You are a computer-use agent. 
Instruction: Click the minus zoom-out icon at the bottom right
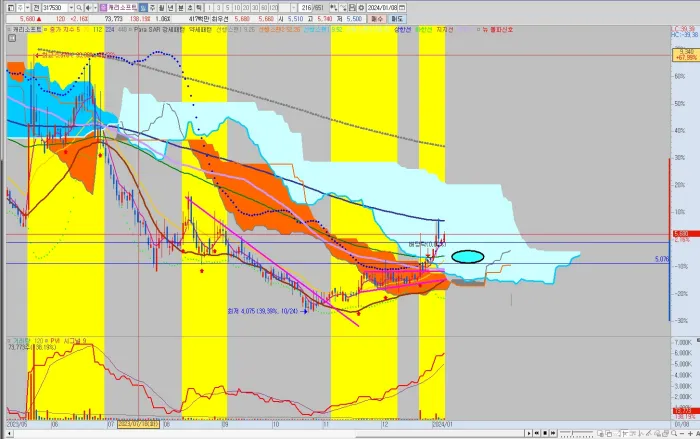(x=682, y=433)
